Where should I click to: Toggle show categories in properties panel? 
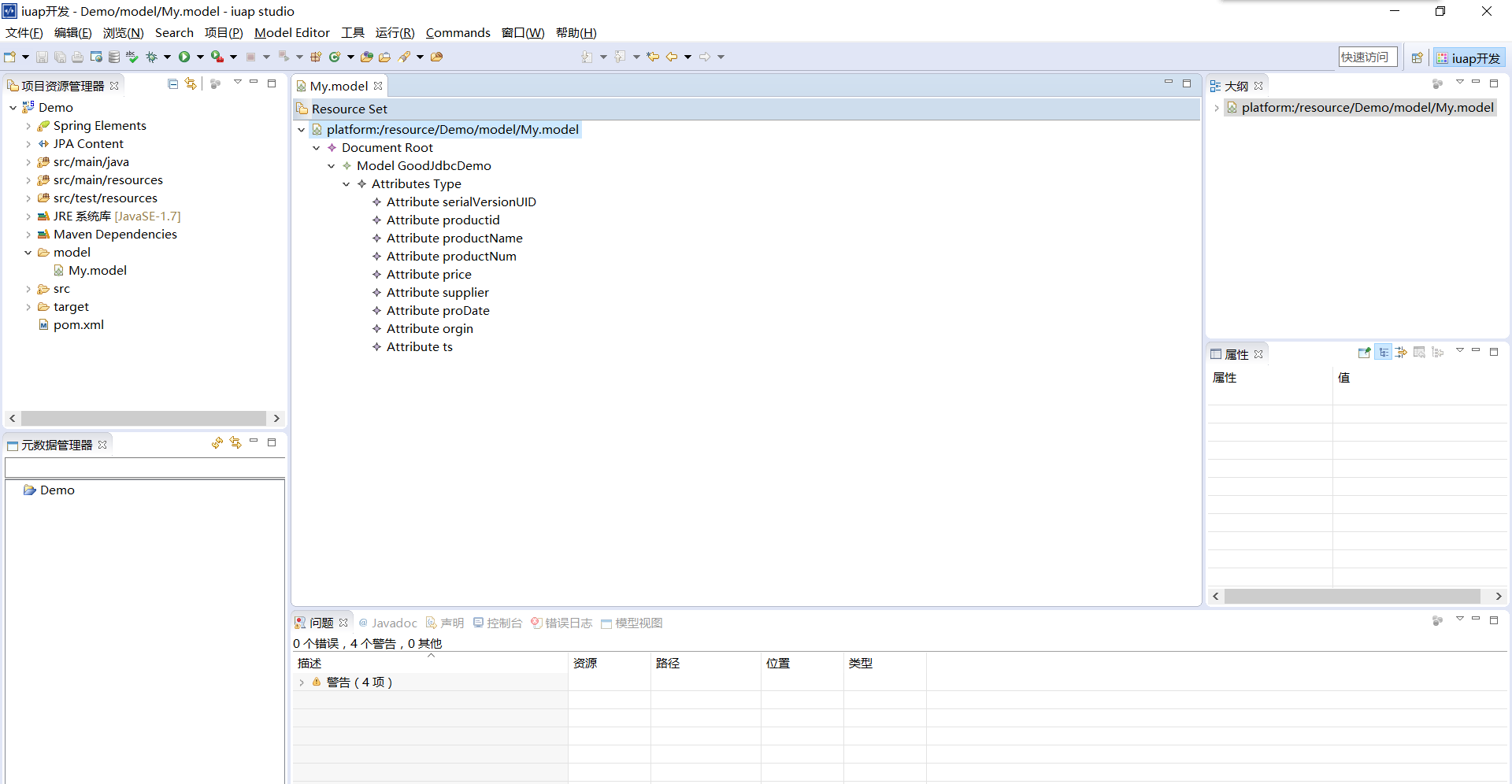tap(1383, 353)
